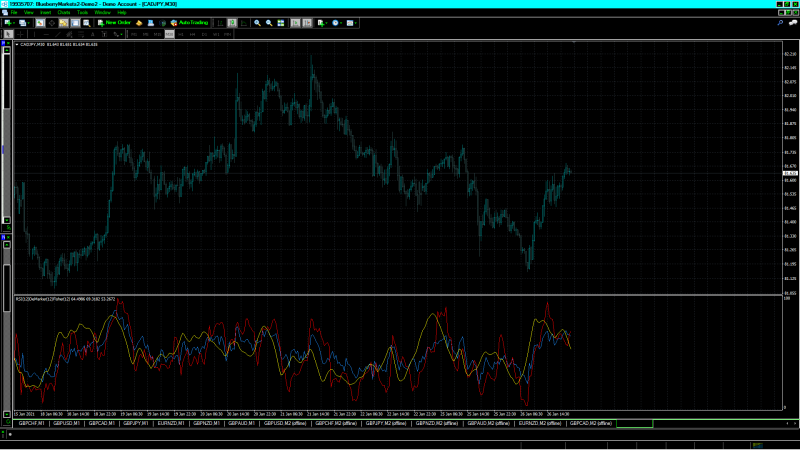Viewport: 800px width, 450px height.
Task: Select the Crosshair cursor tool
Action: [x=20, y=34]
